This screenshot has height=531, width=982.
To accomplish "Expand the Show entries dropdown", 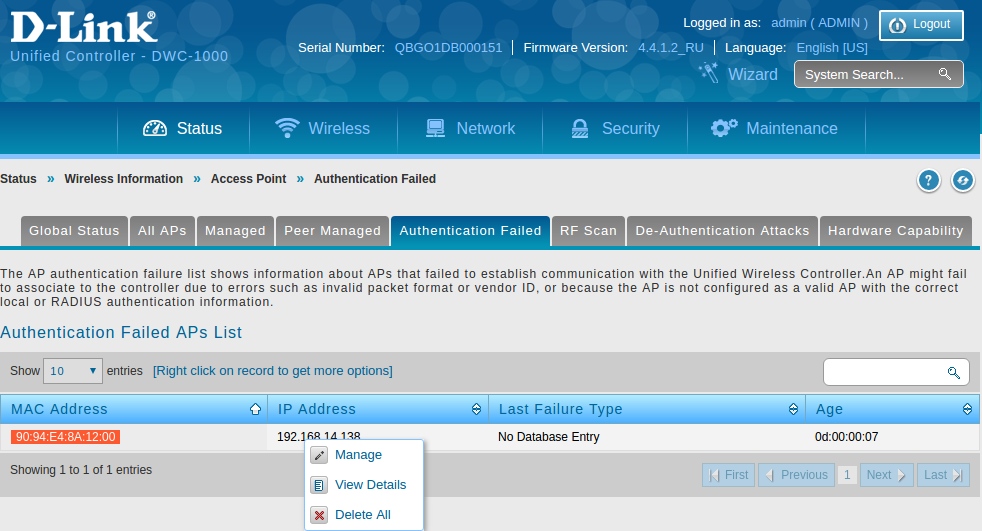I will tap(75, 371).
